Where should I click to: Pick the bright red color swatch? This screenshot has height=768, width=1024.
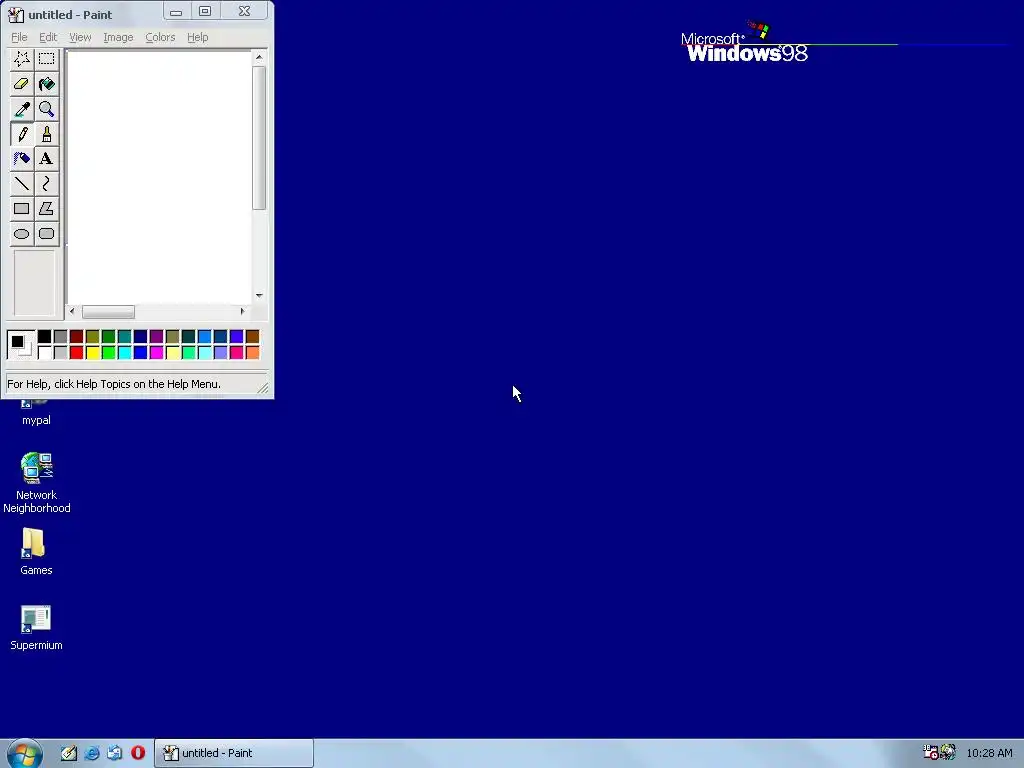coord(76,353)
